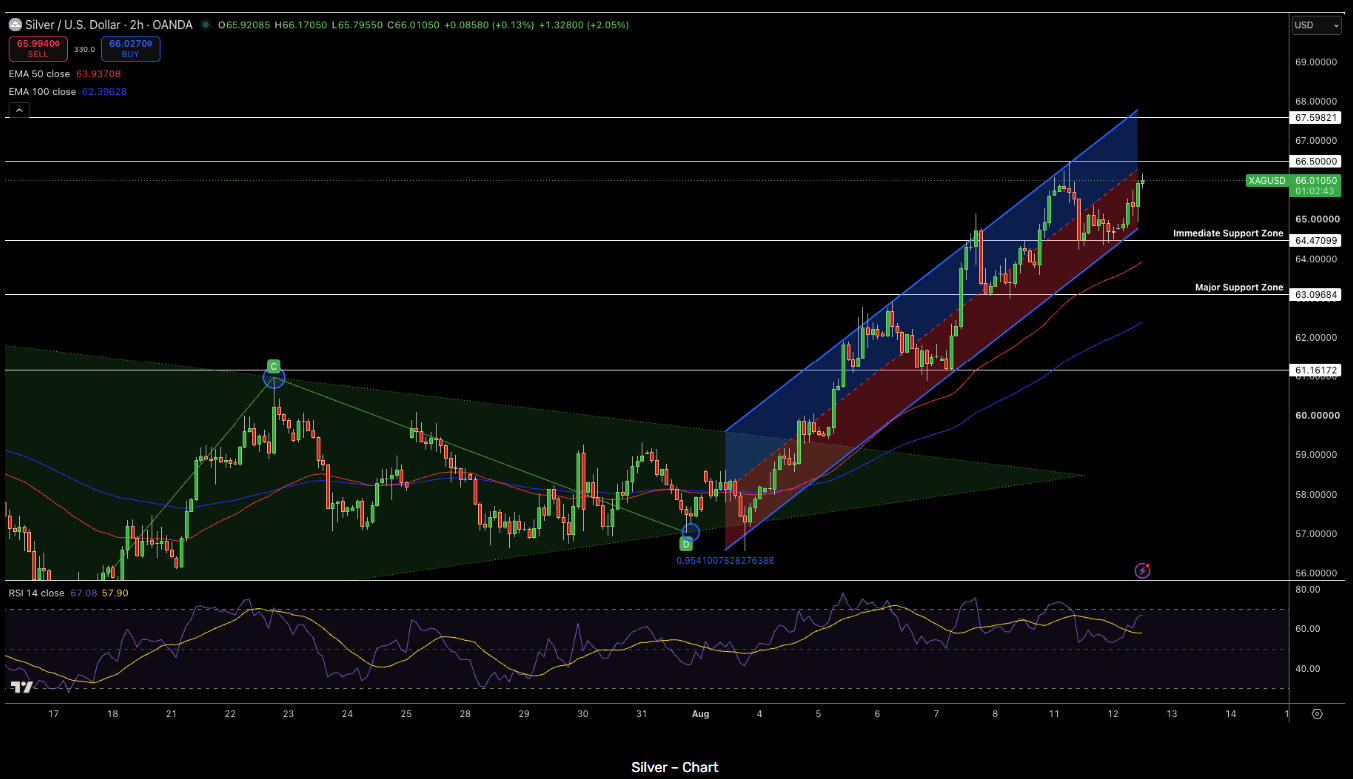Click the 66.50000 price level label
The image size is (1353, 779).
click(x=1316, y=161)
